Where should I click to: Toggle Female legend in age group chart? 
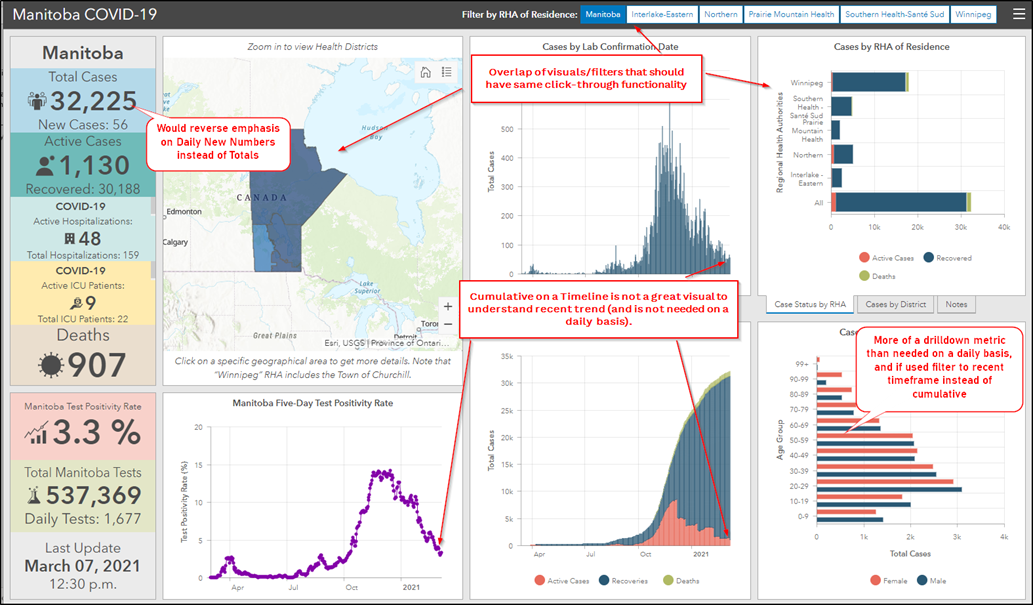point(889,581)
